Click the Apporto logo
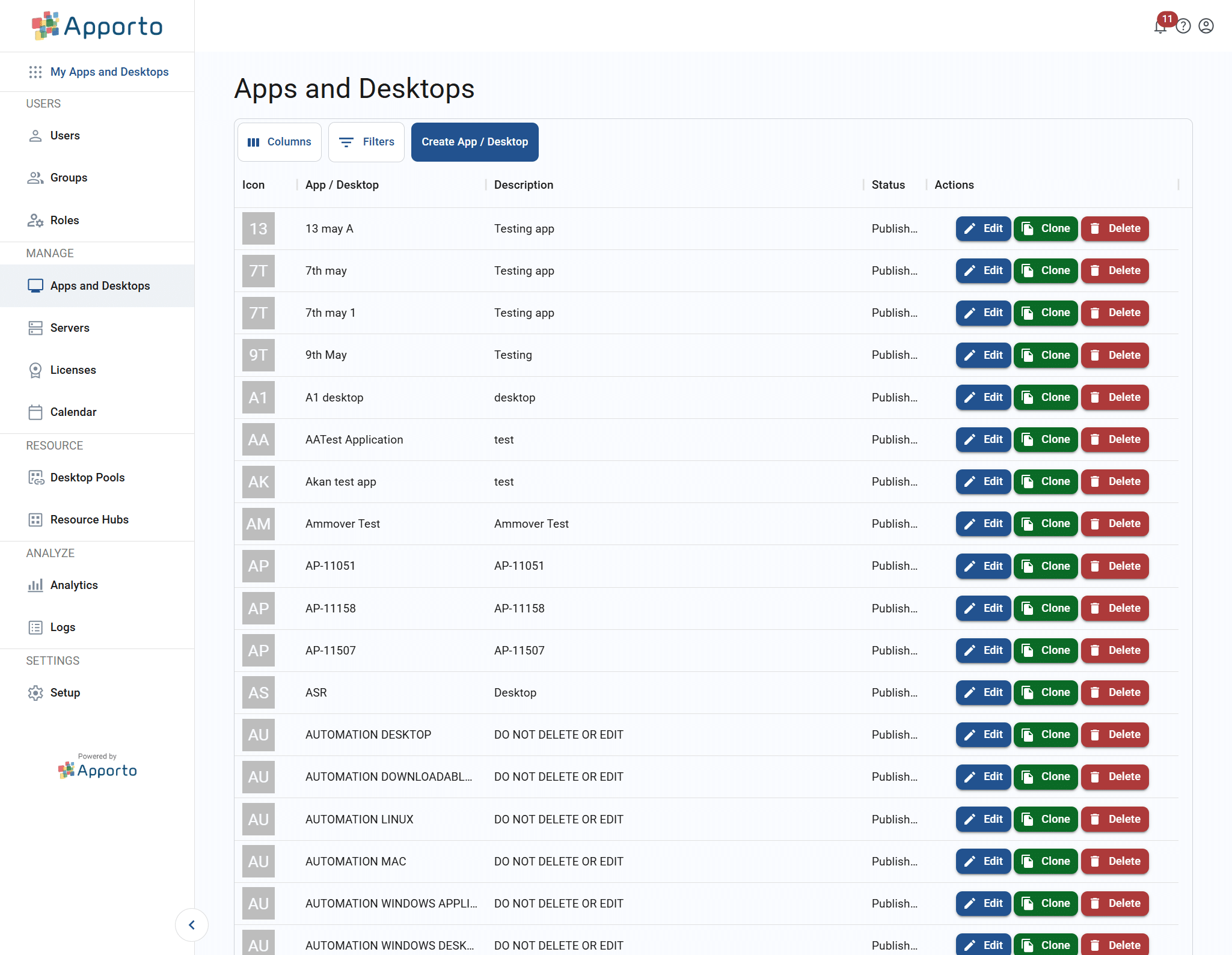This screenshot has height=955, width=1232. tap(97, 26)
